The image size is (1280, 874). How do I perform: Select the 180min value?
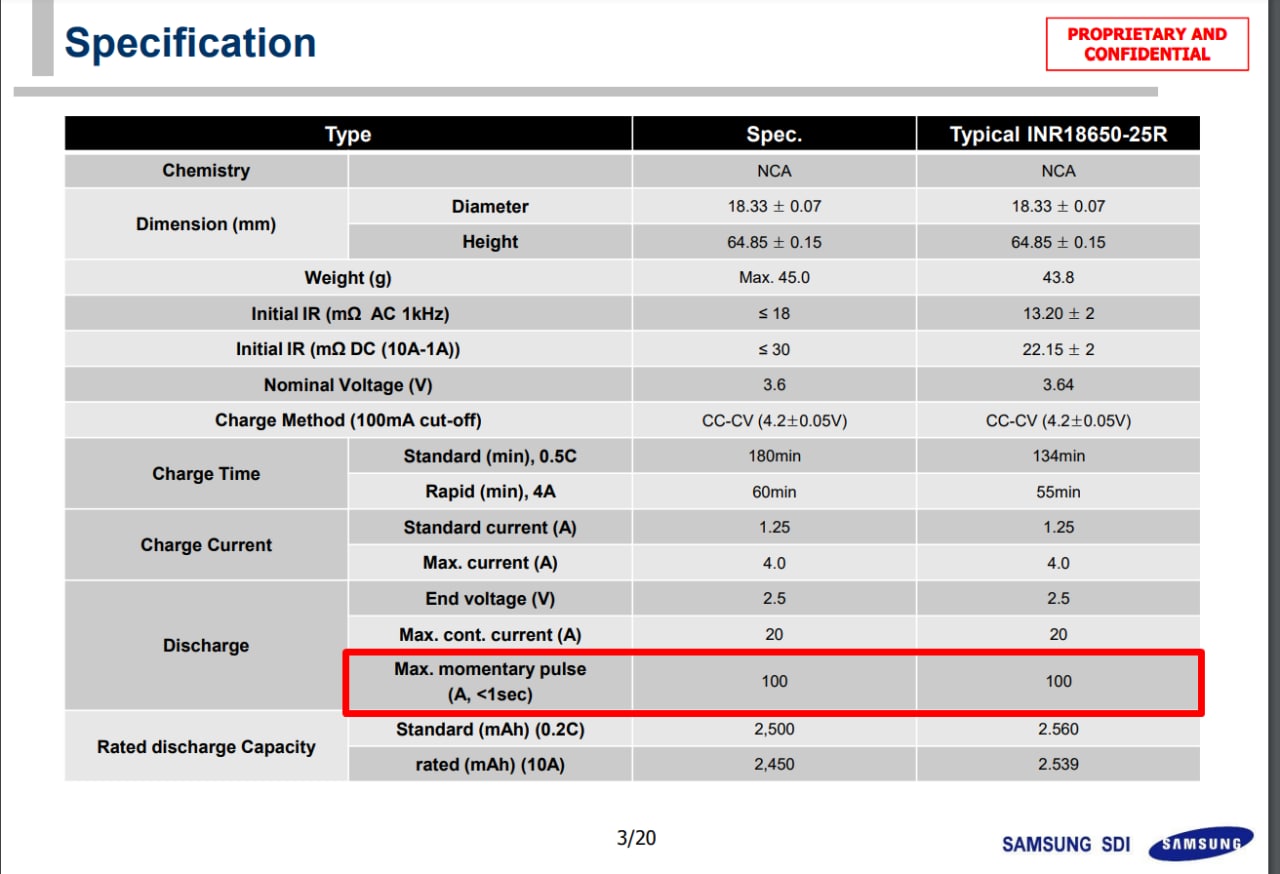[x=774, y=456]
